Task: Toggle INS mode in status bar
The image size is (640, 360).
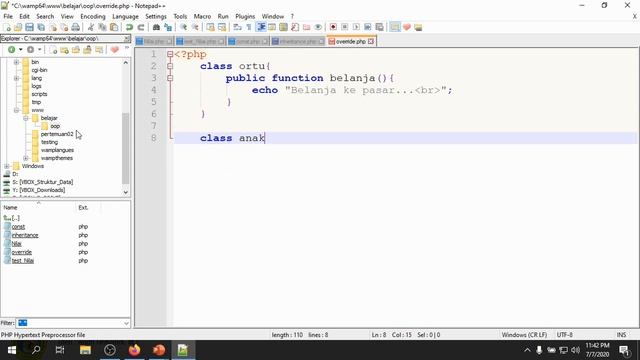Action: coord(621,335)
